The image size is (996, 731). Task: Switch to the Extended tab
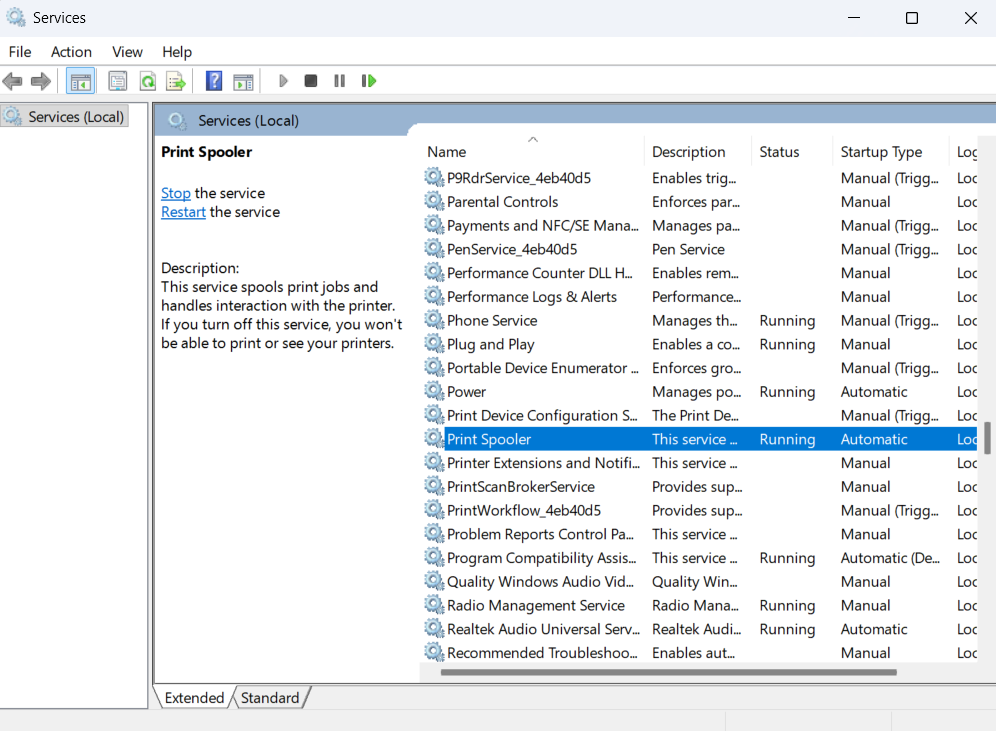pos(194,698)
